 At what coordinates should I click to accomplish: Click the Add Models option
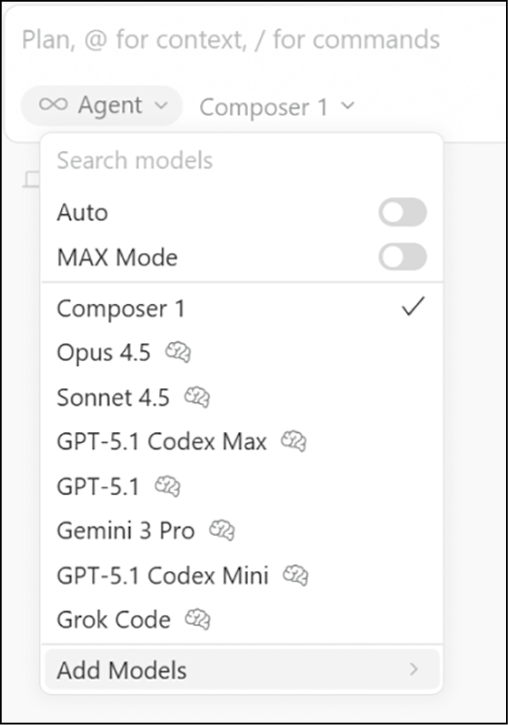(x=242, y=670)
